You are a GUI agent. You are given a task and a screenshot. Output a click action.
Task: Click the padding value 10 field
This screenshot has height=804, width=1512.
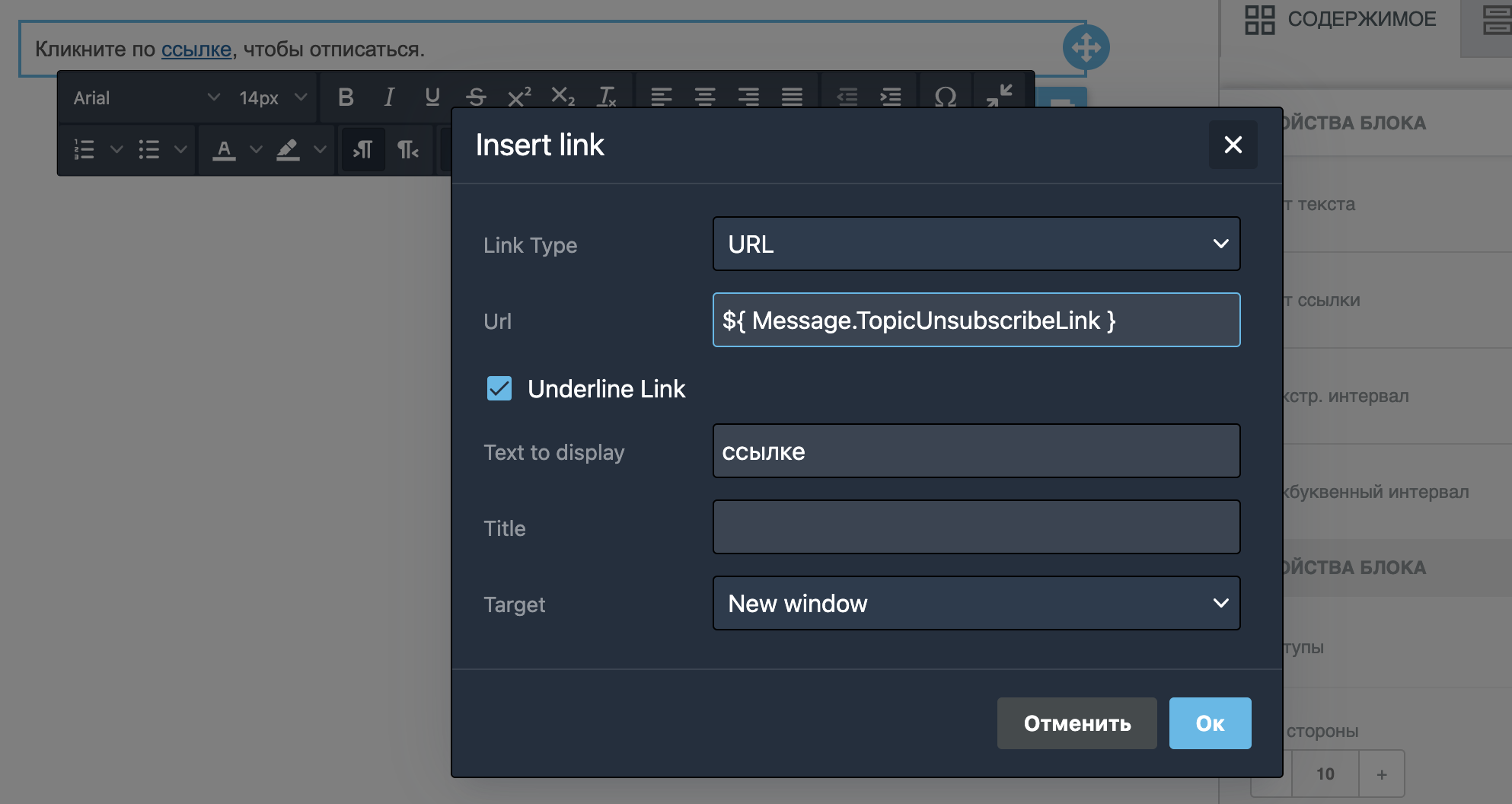click(x=1325, y=774)
